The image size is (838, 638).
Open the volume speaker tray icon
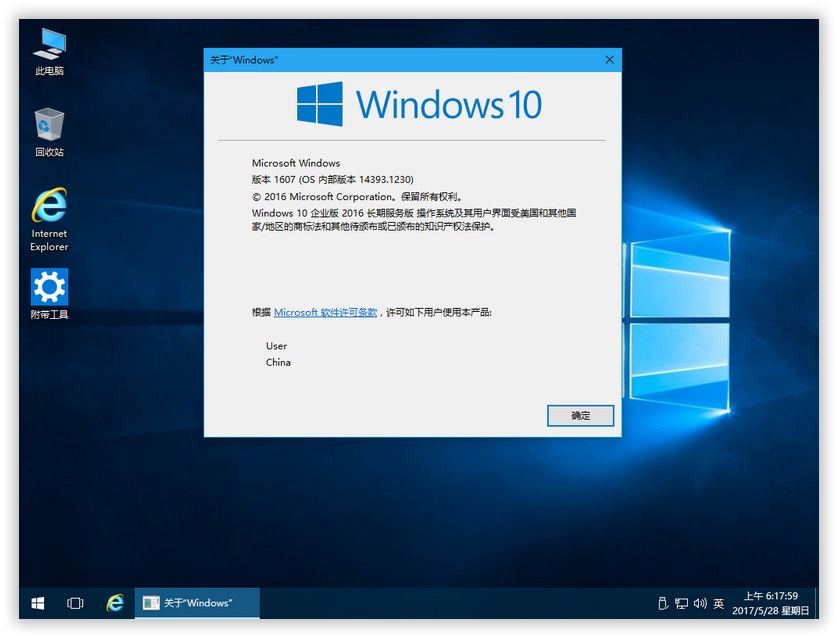click(x=700, y=603)
